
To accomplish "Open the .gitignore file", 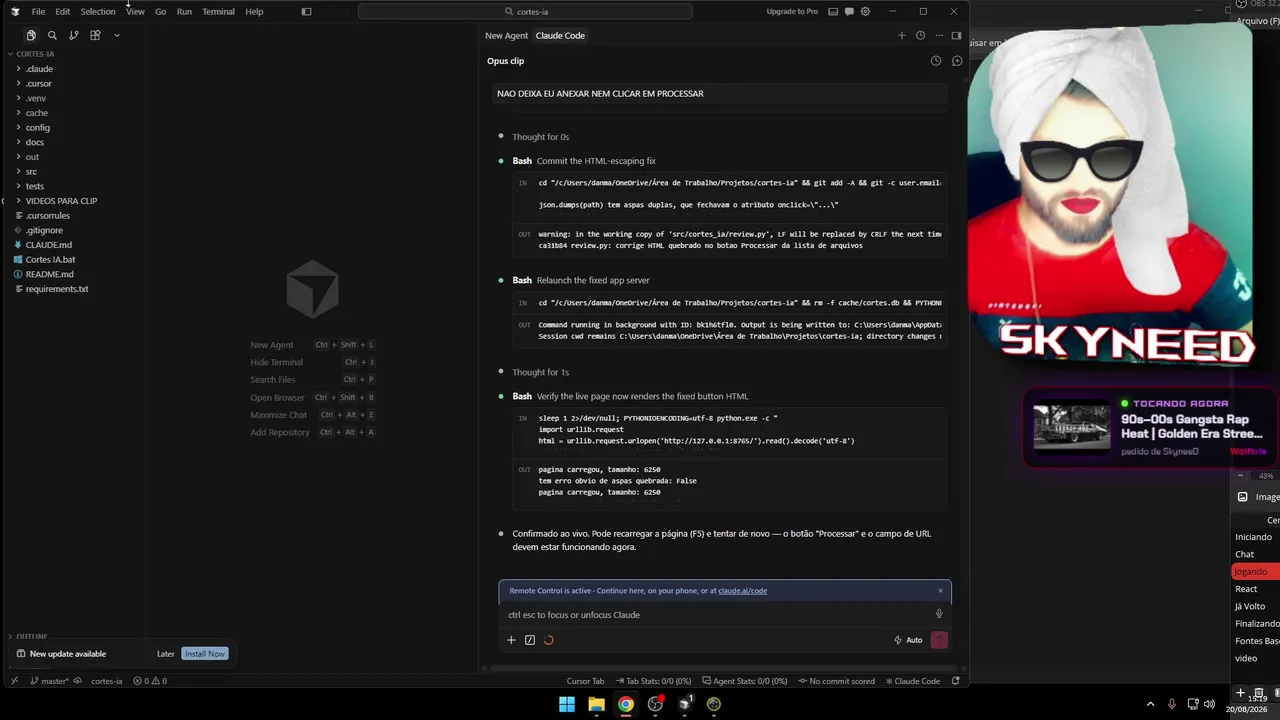I will (75, 230).
